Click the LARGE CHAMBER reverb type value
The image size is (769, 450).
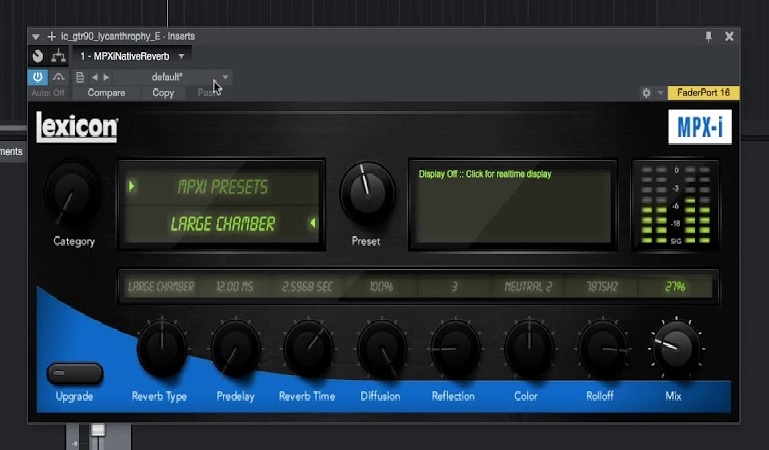click(161, 287)
